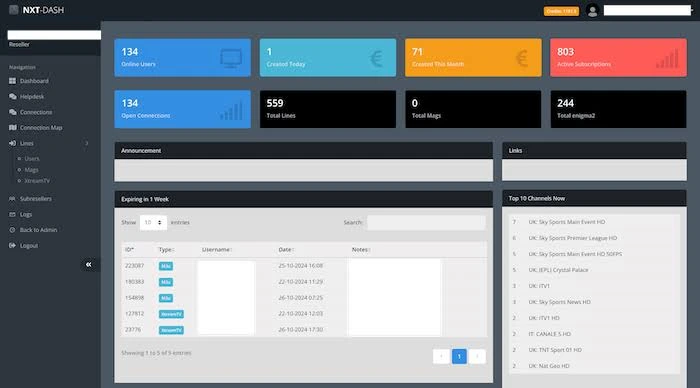Collapse sidebar with double-chevron button
The height and width of the screenshot is (388, 700).
coord(88,265)
